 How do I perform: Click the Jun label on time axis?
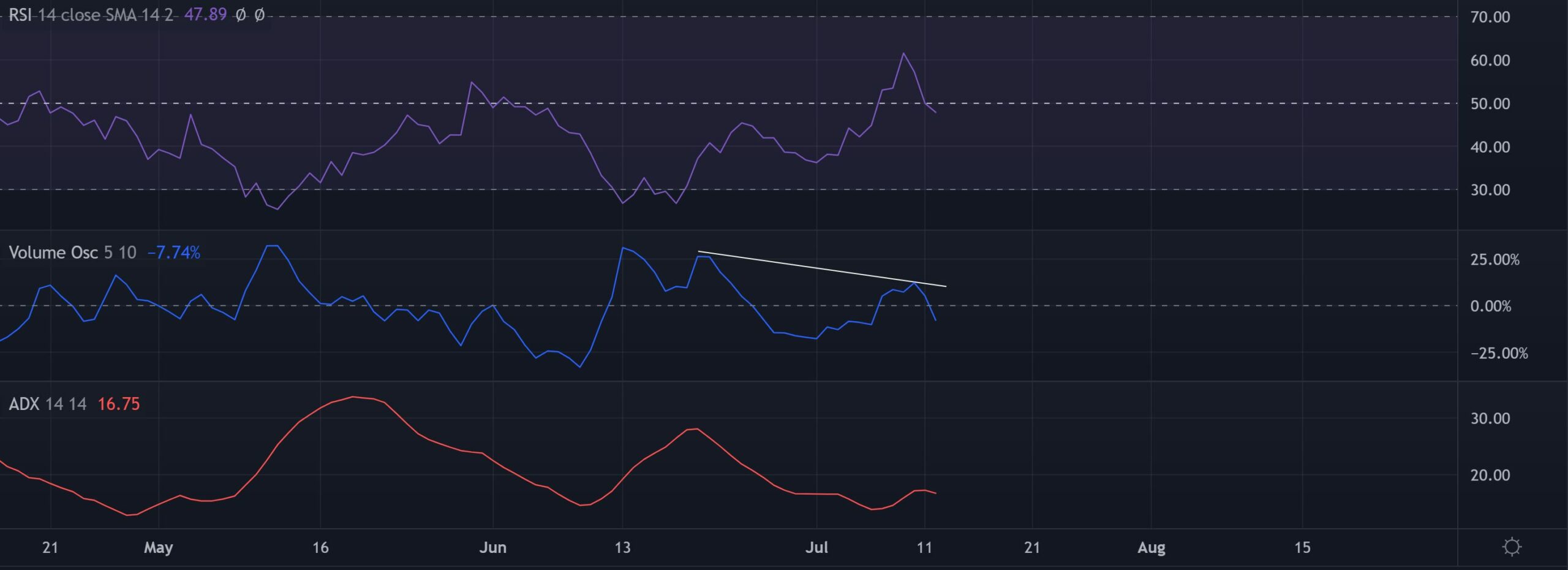pyautogui.click(x=492, y=547)
